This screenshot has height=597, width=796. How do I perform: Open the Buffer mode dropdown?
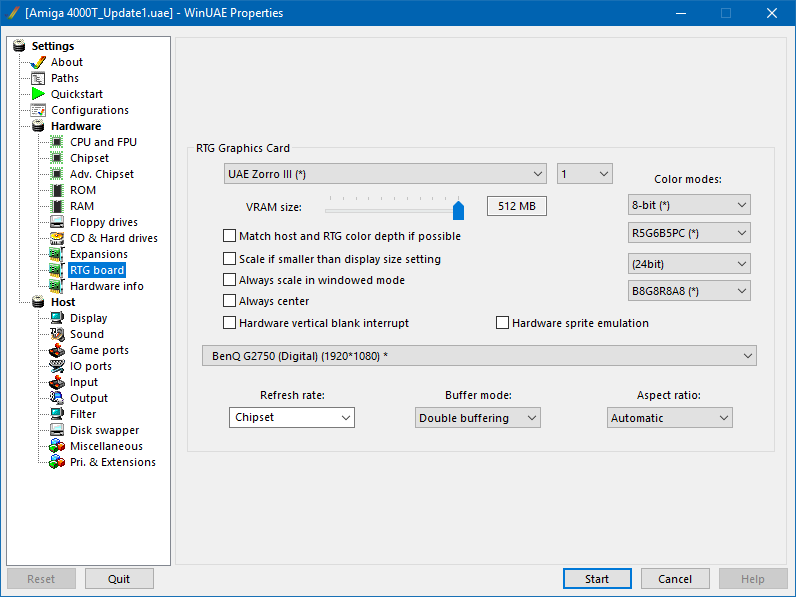click(x=478, y=418)
